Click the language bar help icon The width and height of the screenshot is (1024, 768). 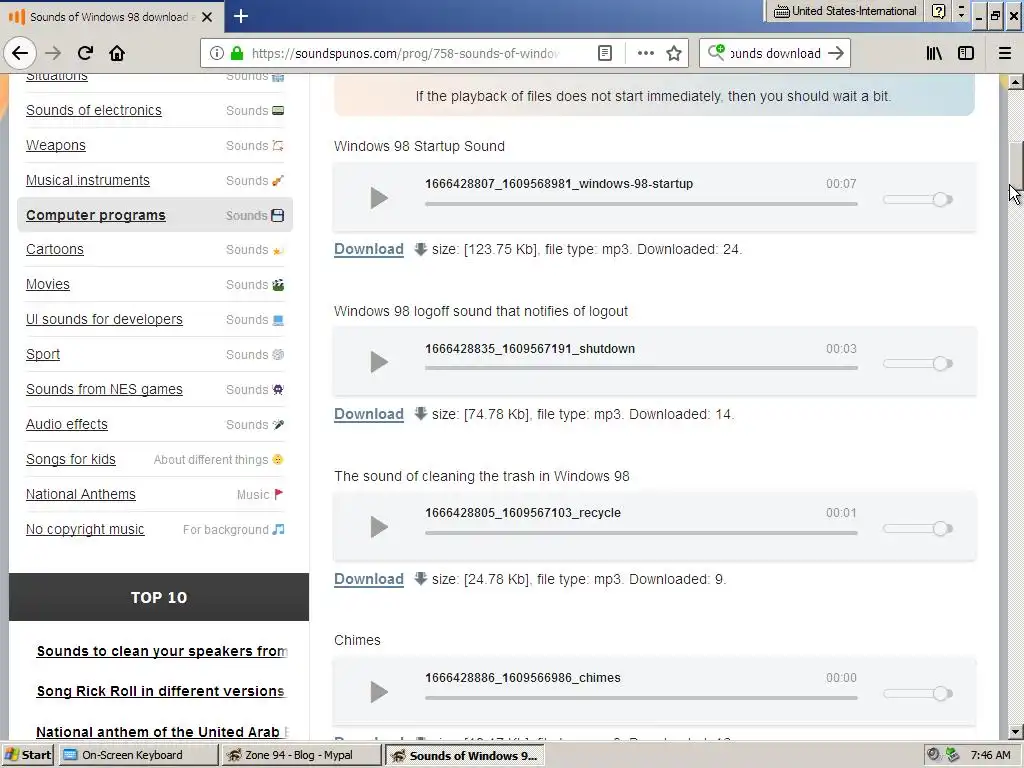938,11
